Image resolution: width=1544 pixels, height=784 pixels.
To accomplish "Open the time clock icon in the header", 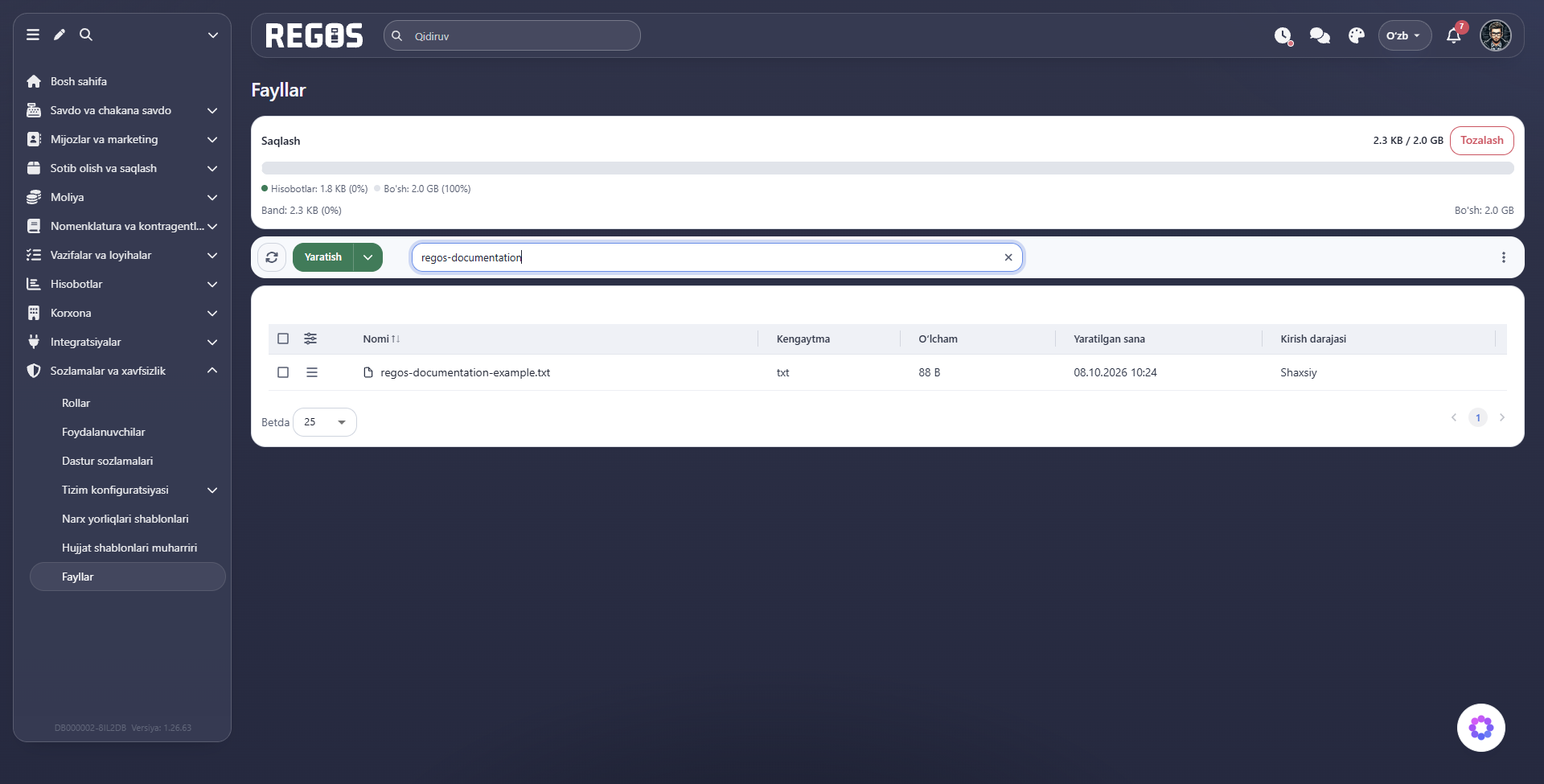I will pos(1283,35).
